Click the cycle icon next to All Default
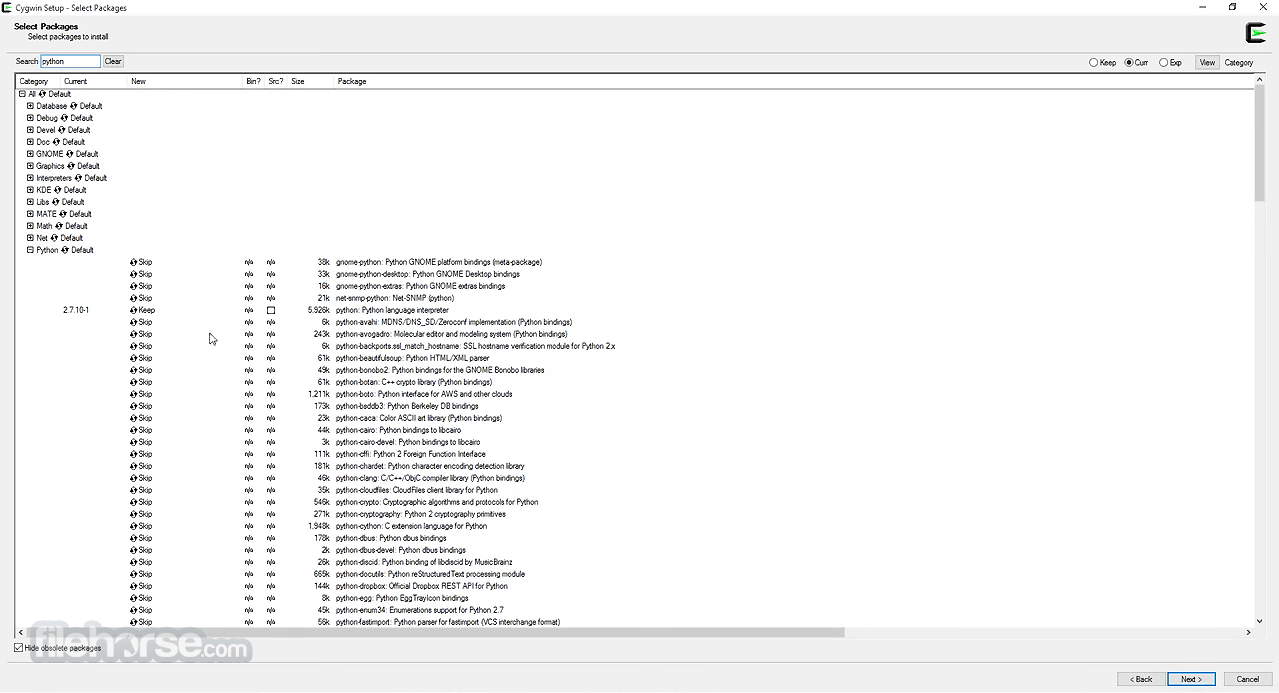Screen dimensions: 1279x693 42,94
